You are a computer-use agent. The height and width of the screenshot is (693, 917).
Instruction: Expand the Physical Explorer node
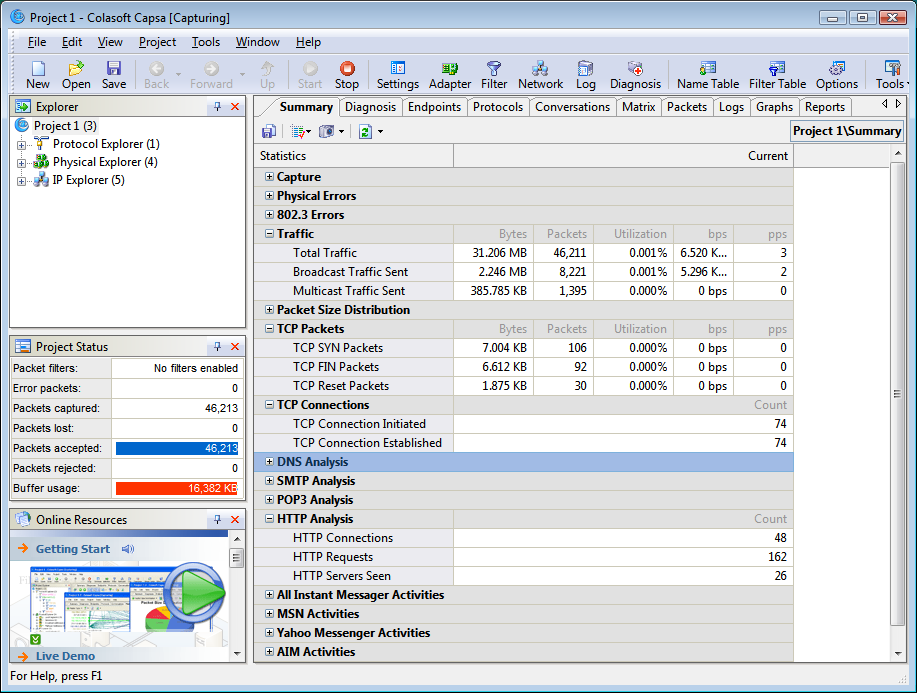click(x=22, y=163)
